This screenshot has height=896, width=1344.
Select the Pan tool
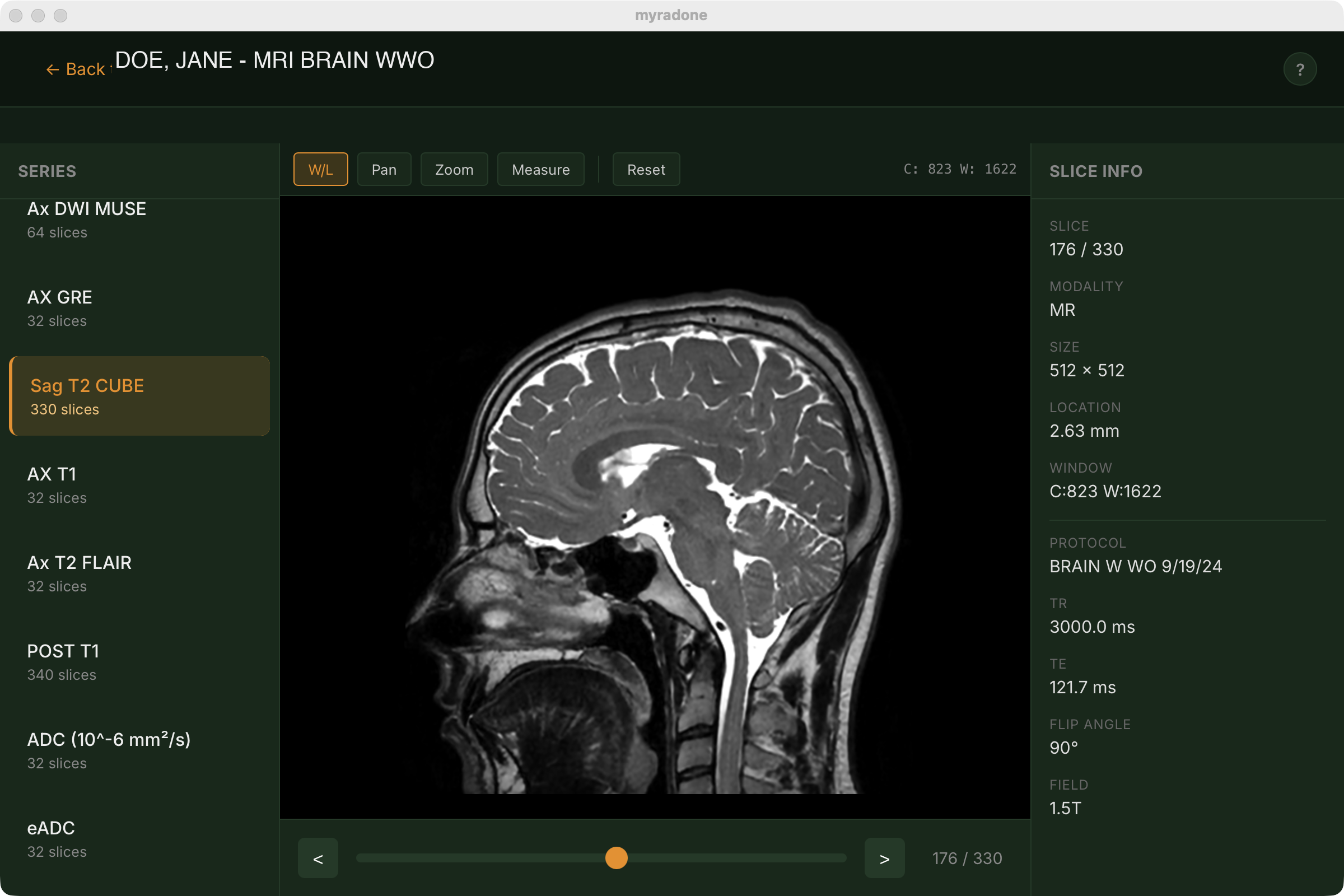[384, 169]
